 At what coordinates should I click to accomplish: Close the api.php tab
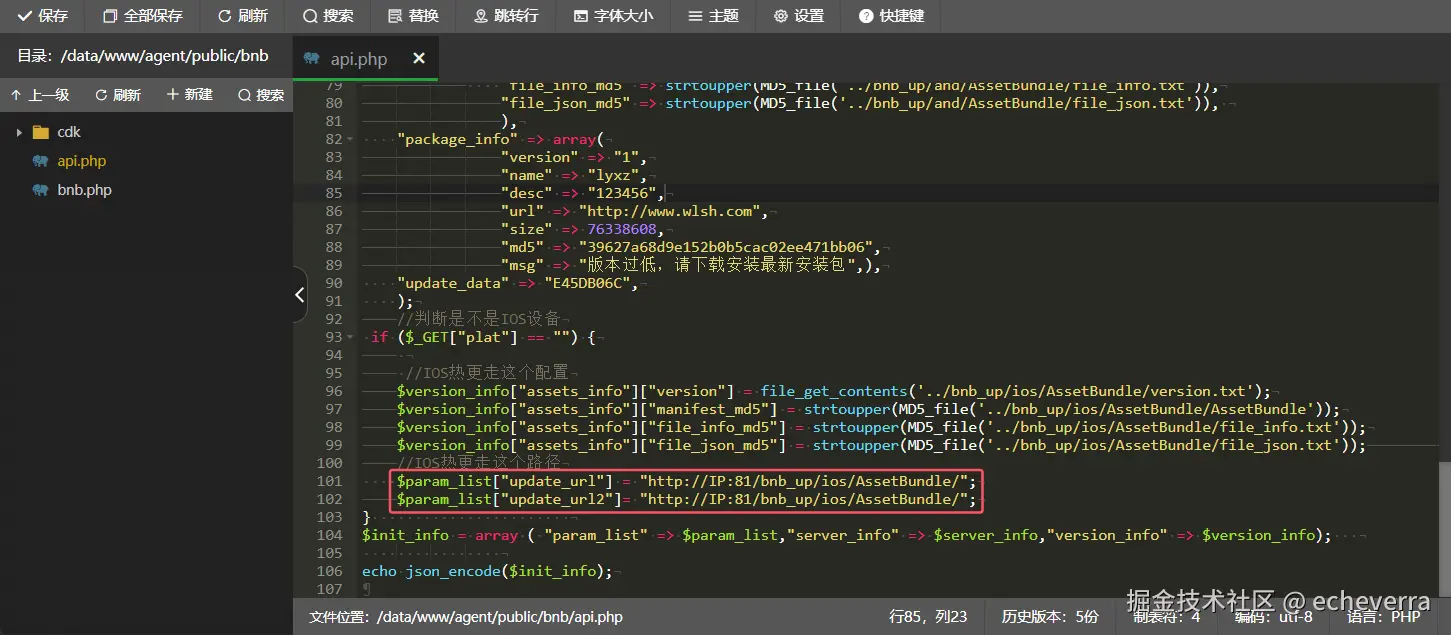pyautogui.click(x=419, y=59)
